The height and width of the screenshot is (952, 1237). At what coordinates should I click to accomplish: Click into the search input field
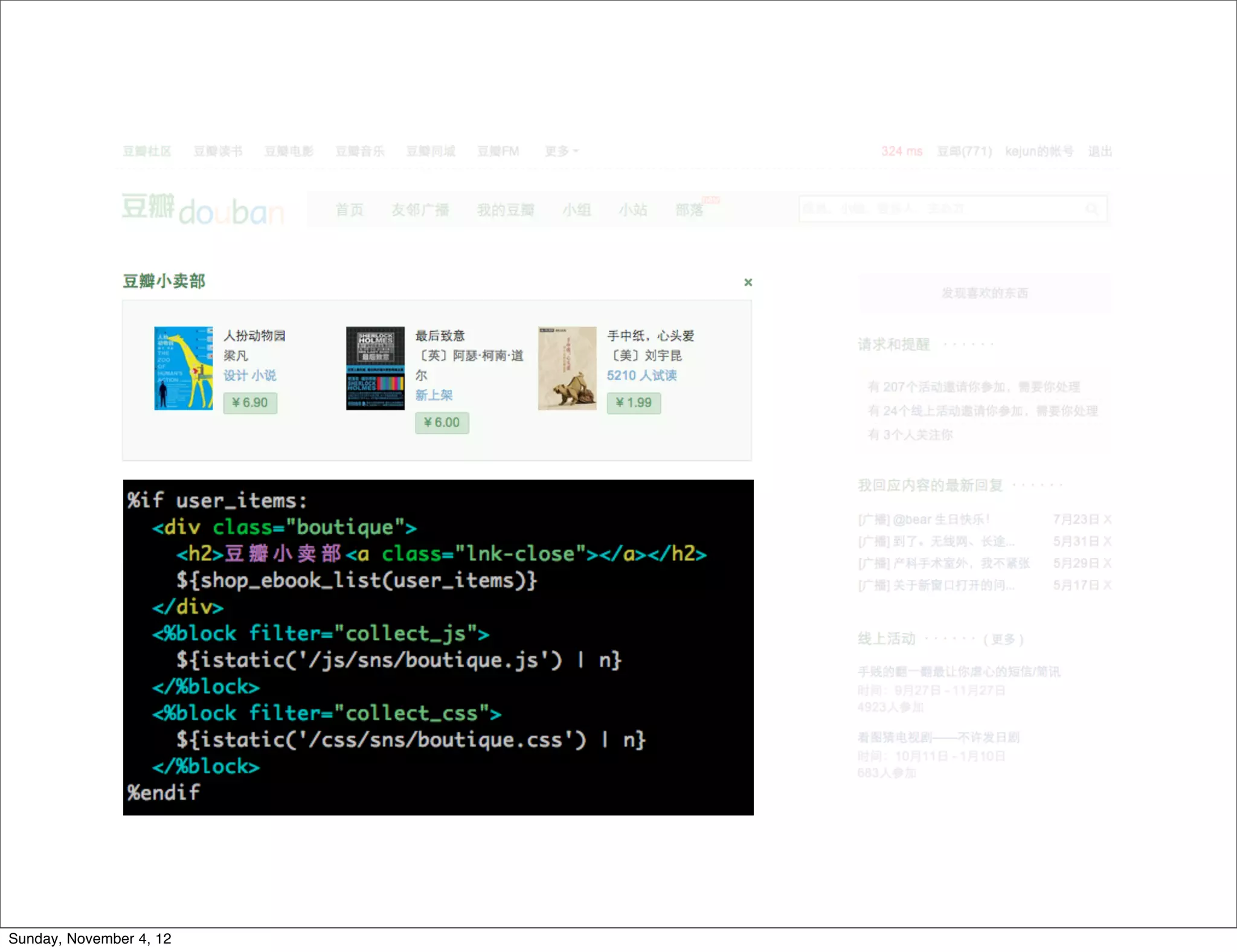point(936,209)
